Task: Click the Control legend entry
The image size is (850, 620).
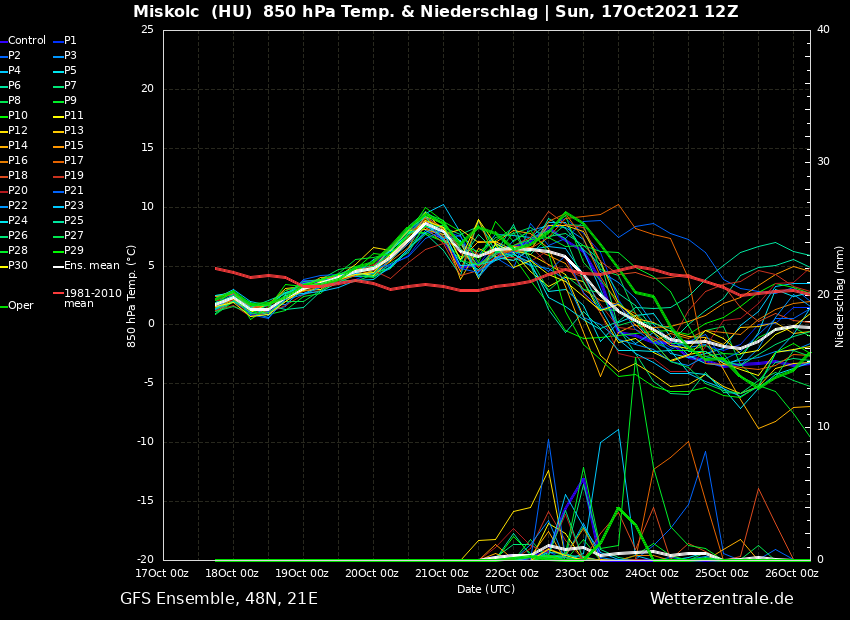Action: coord(27,41)
